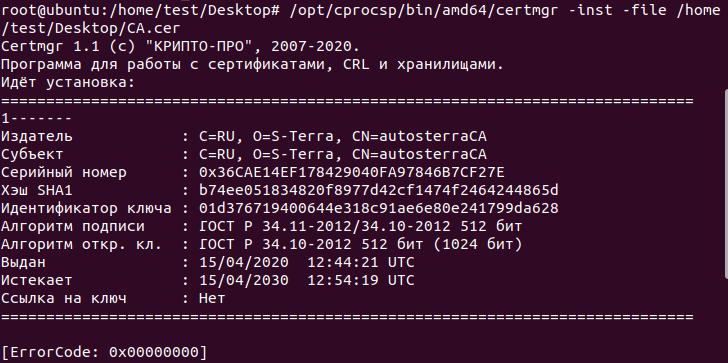Click the Программа для работы description line
This screenshot has height=363, width=728.
(x=252, y=65)
